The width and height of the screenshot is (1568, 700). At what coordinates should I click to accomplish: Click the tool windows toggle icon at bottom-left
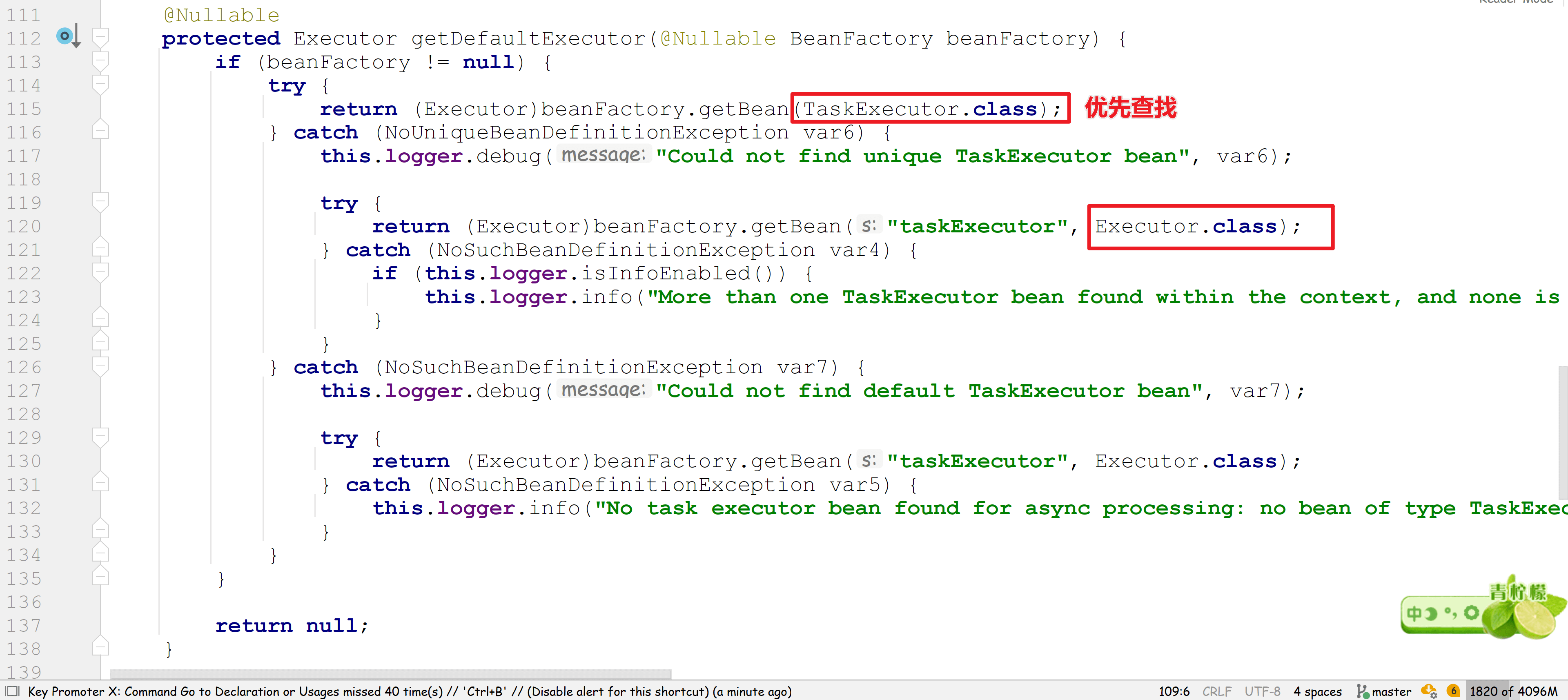point(12,691)
